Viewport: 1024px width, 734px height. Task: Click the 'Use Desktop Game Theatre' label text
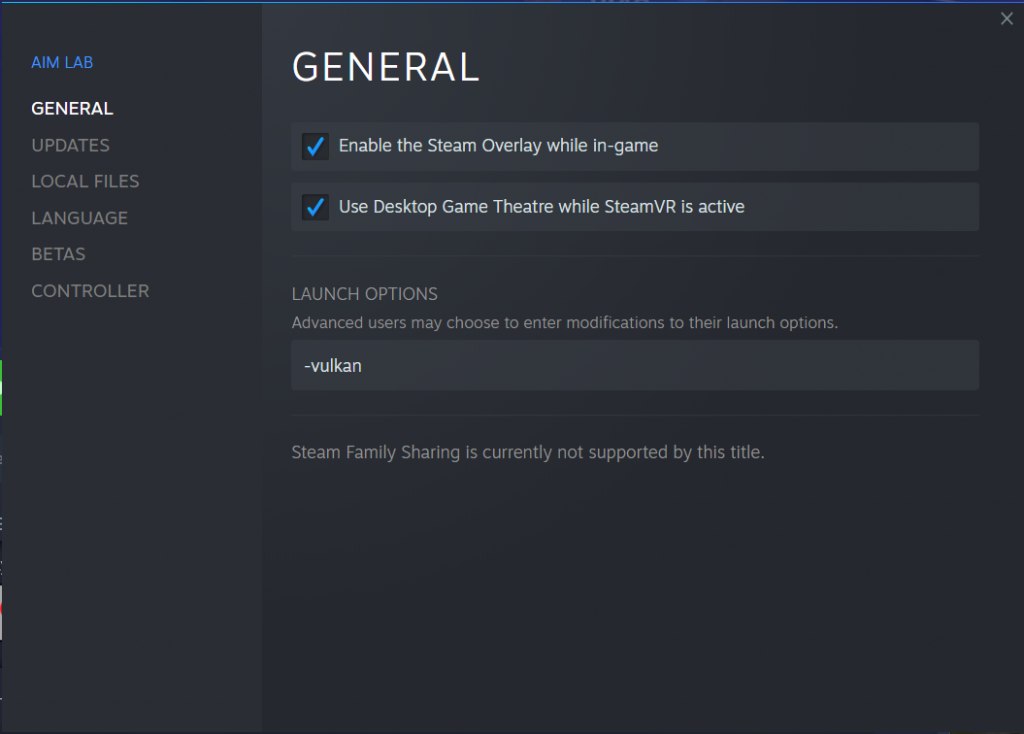point(541,207)
